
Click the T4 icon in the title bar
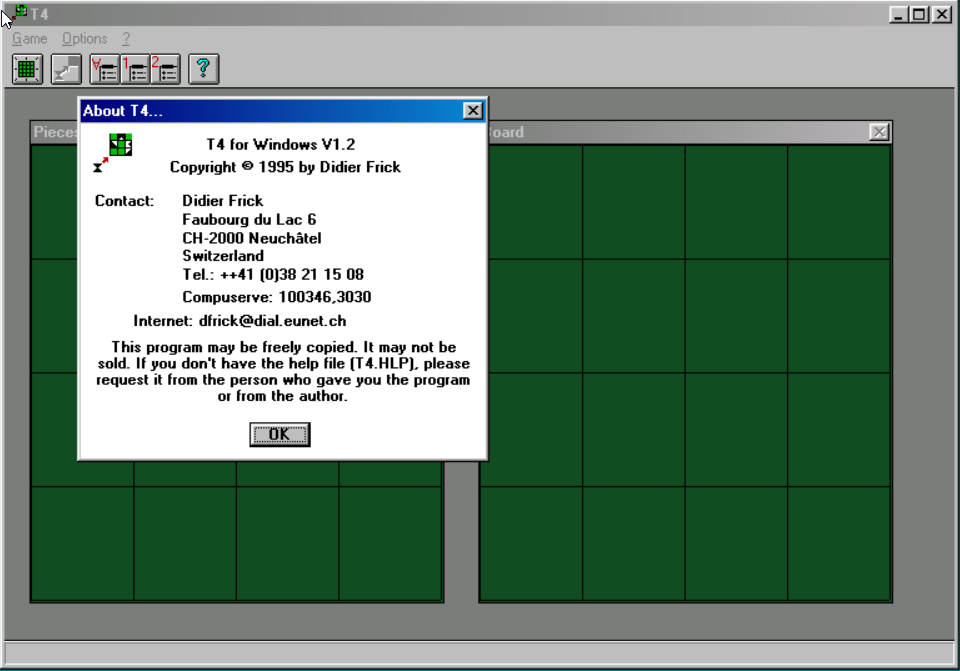click(x=21, y=12)
